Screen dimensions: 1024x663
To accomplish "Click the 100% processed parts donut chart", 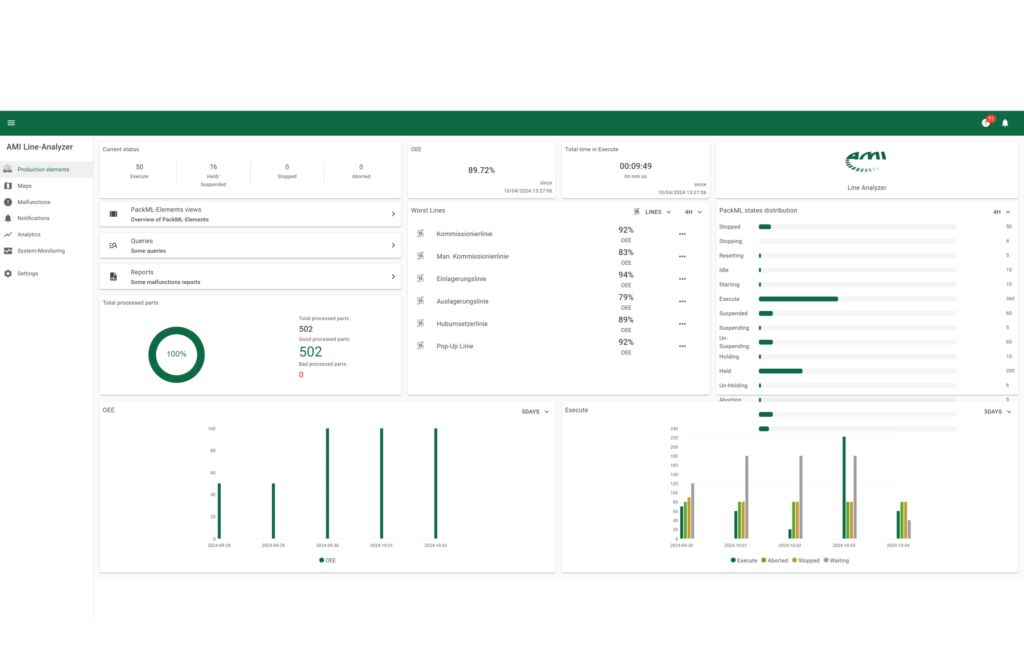I will [176, 354].
